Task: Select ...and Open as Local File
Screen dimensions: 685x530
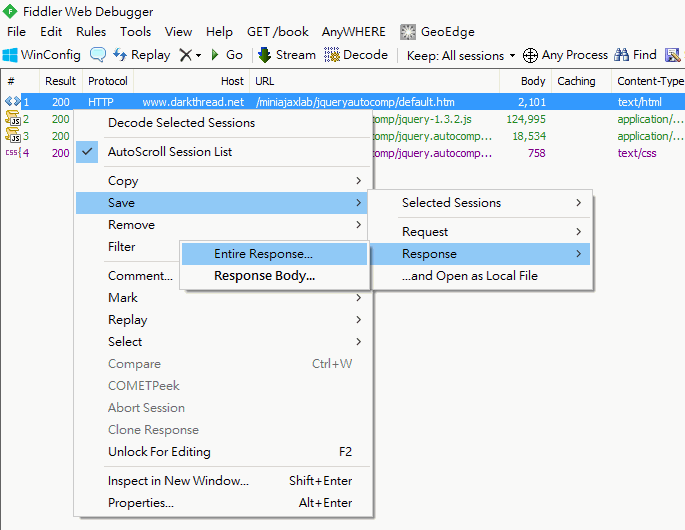Action: pos(481,276)
